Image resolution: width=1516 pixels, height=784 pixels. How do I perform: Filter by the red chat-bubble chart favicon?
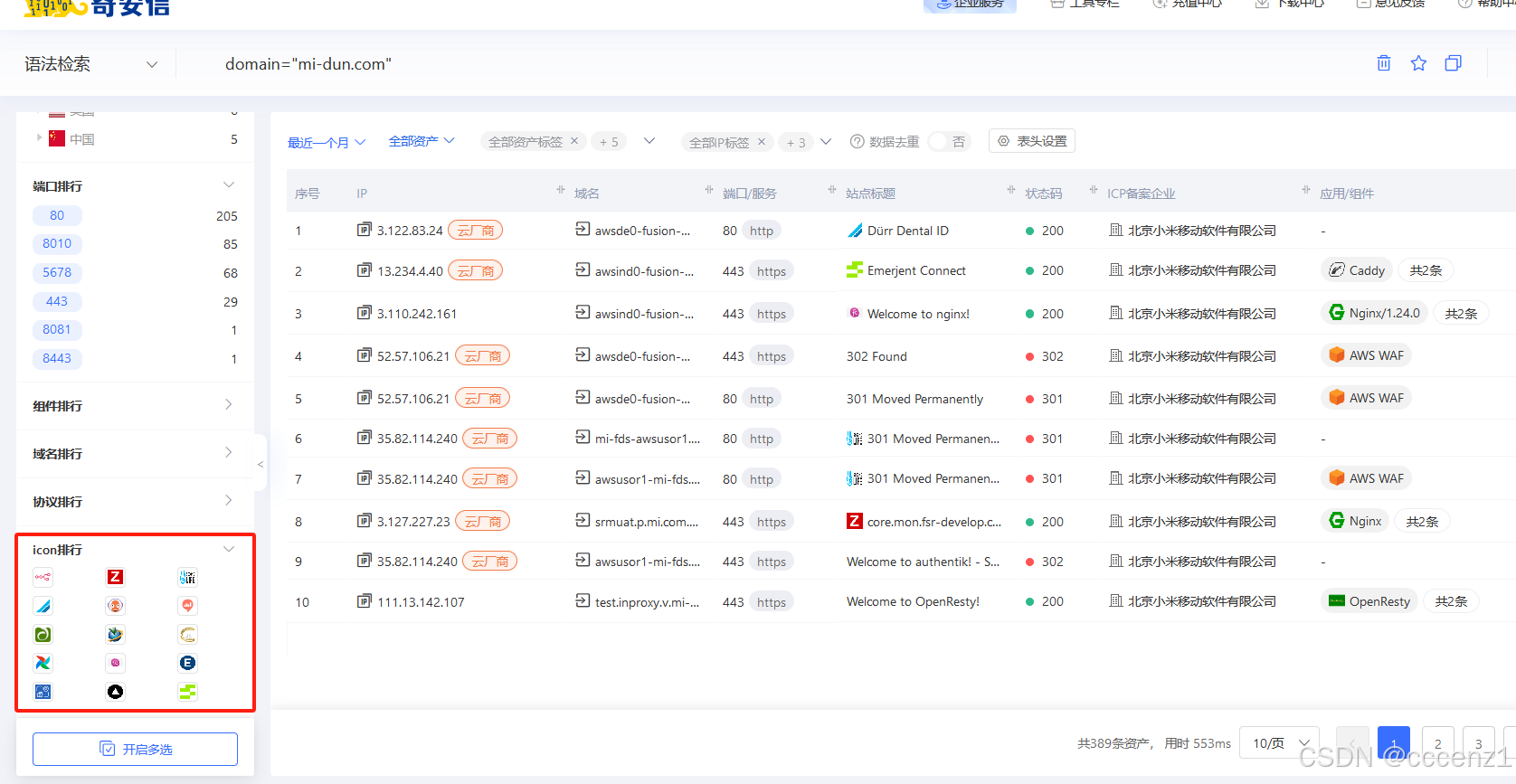[187, 606]
